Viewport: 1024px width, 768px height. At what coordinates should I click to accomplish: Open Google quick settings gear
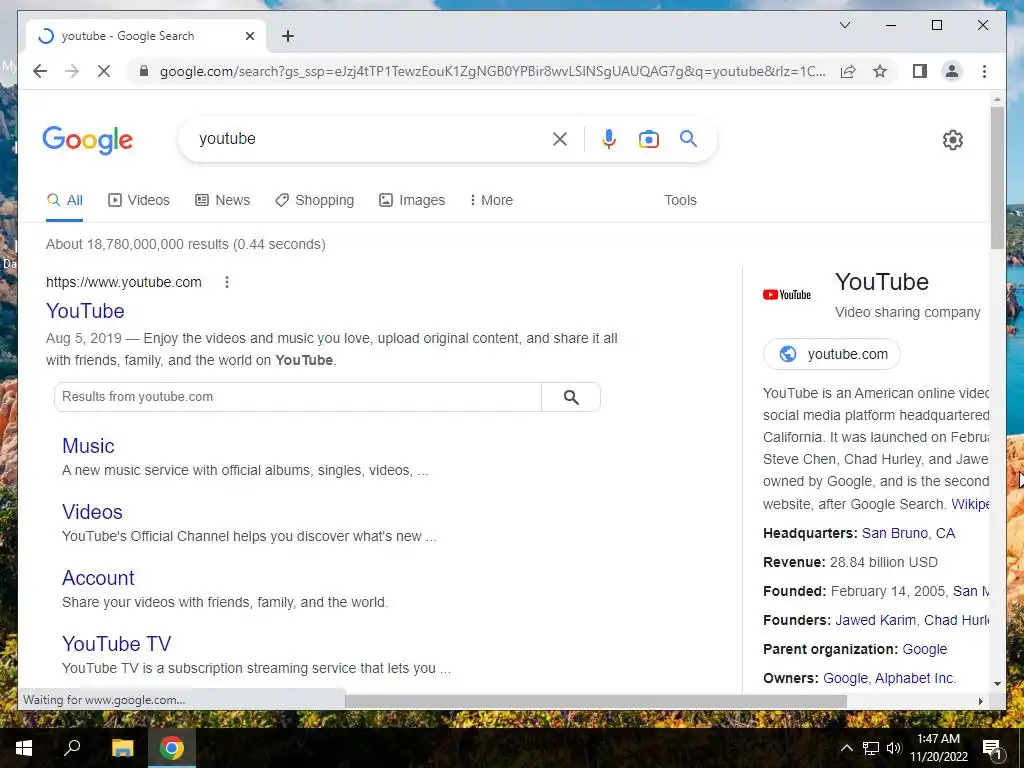coord(953,140)
